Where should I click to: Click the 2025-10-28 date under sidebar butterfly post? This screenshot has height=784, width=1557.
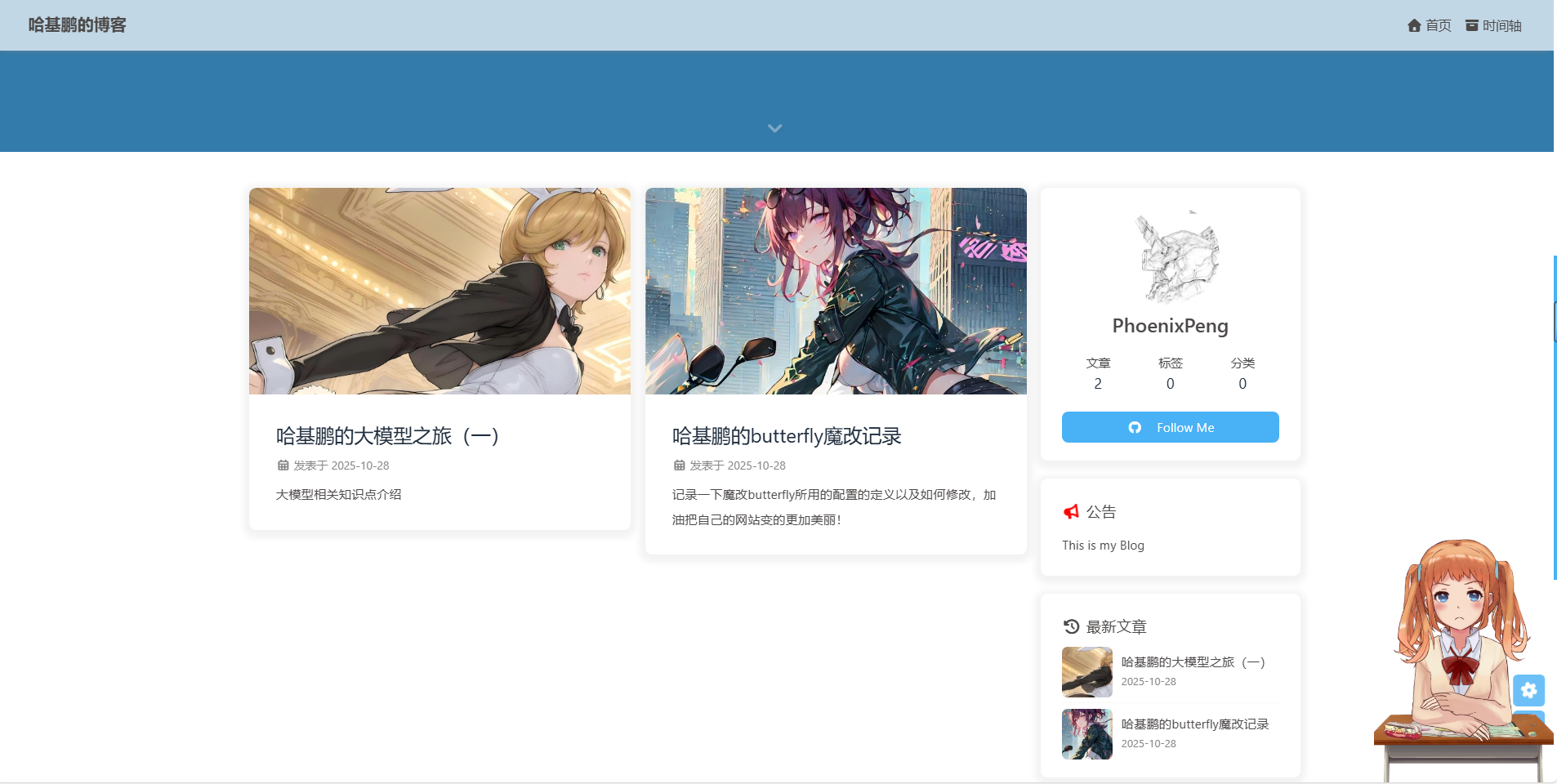[x=1149, y=744]
